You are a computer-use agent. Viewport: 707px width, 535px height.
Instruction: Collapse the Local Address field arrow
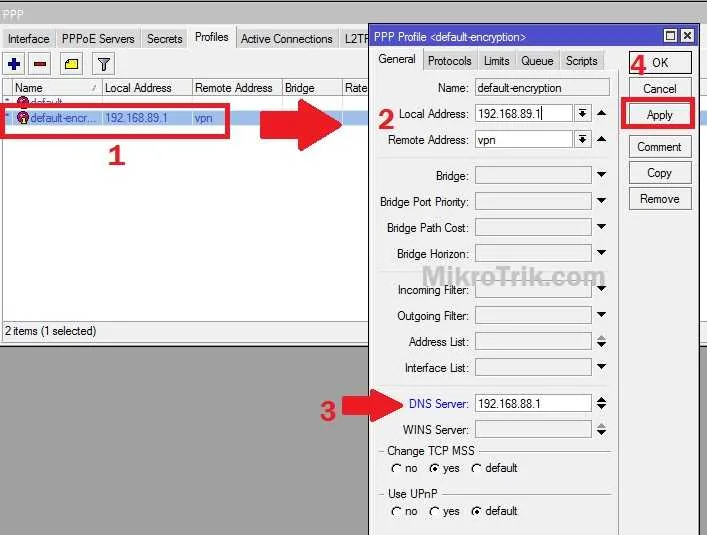click(x=601, y=113)
